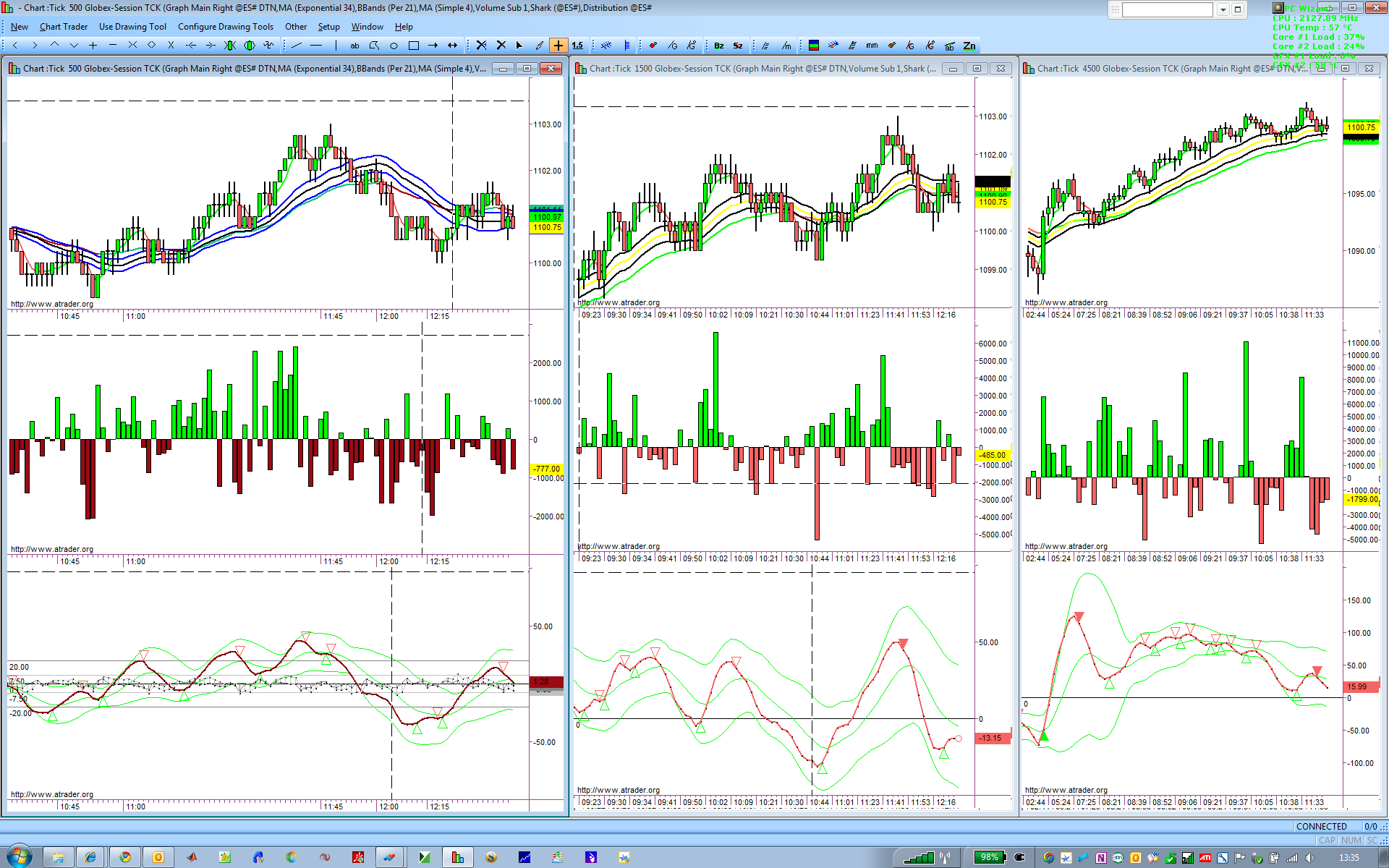Open the Other menu

click(296, 27)
